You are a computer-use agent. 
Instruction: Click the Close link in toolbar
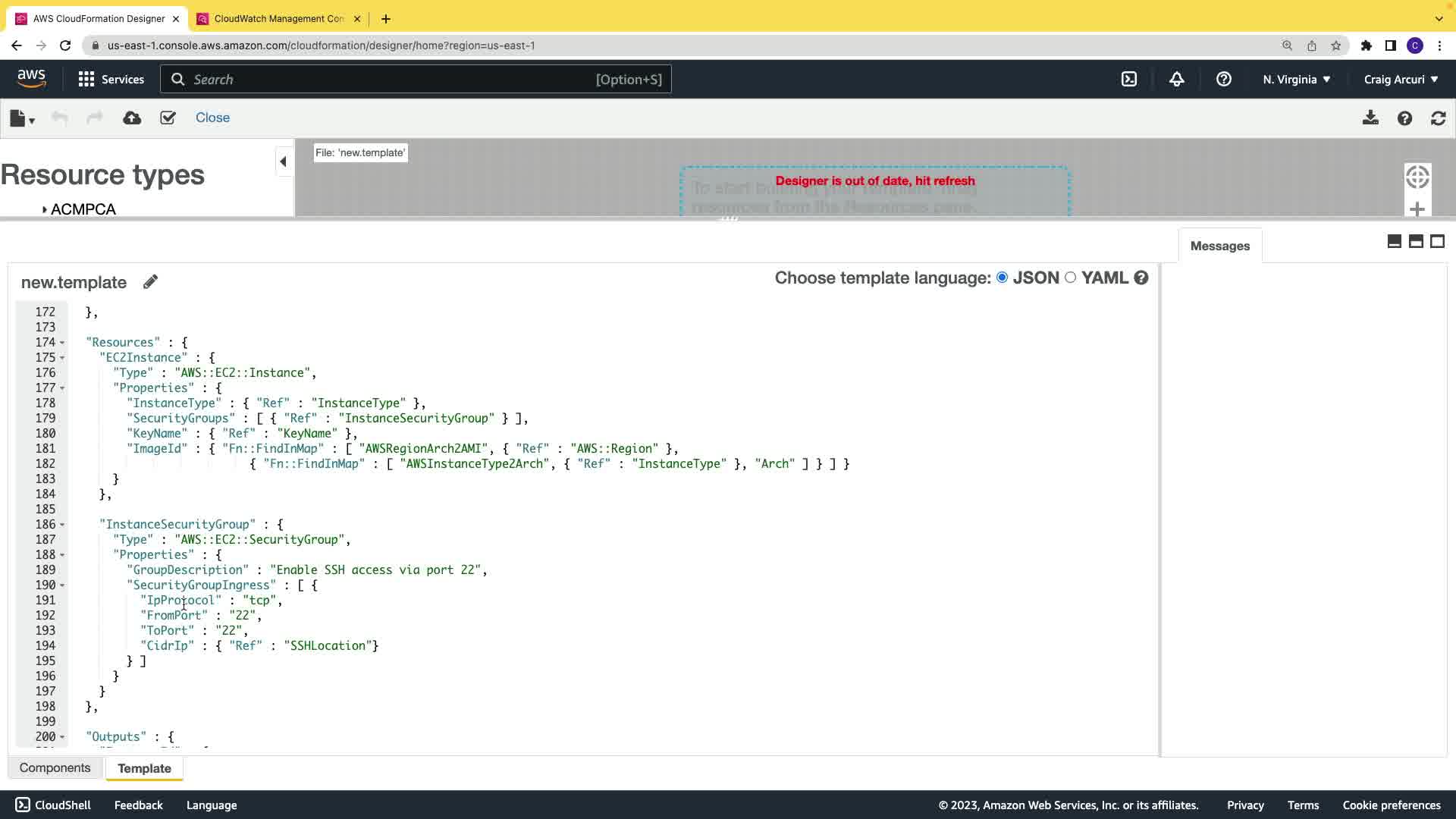click(x=212, y=118)
